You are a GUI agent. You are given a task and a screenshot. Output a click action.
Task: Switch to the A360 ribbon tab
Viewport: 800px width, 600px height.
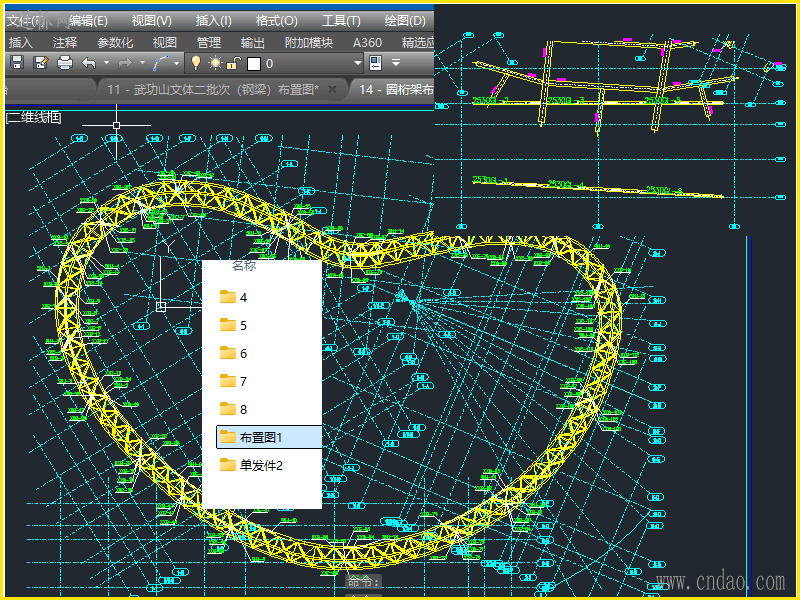367,43
